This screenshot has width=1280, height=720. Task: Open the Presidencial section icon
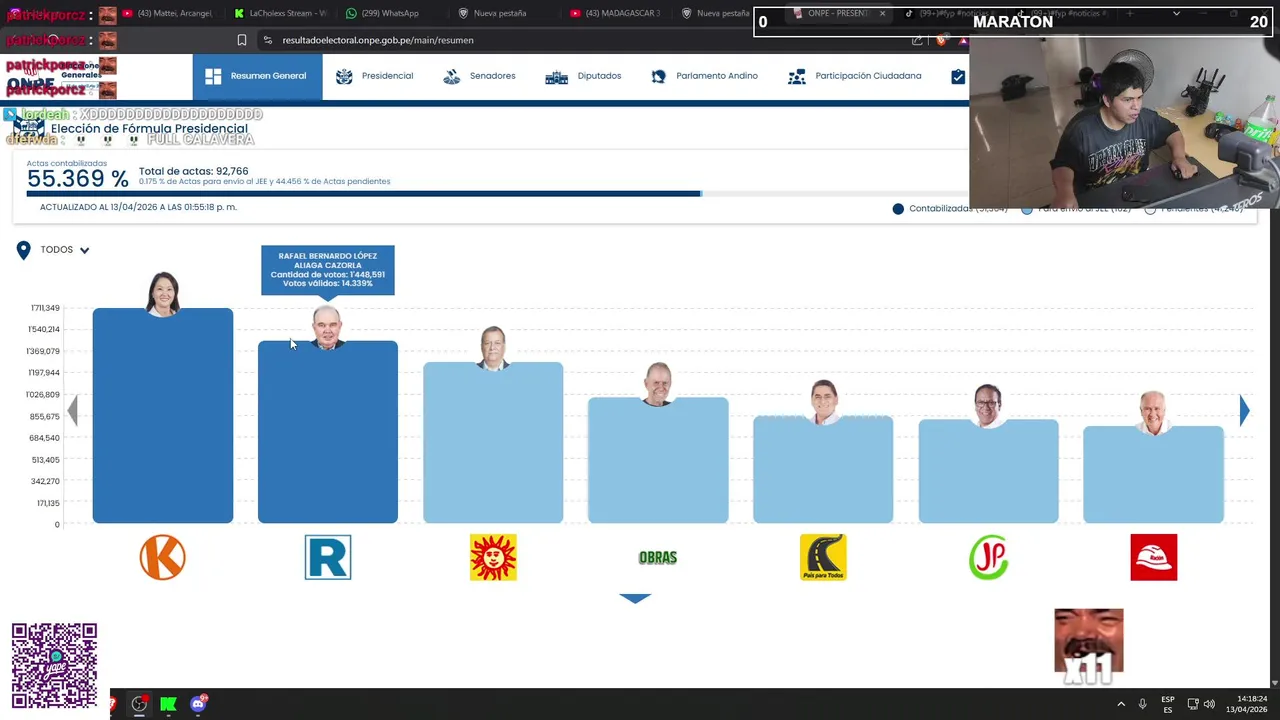pos(344,76)
